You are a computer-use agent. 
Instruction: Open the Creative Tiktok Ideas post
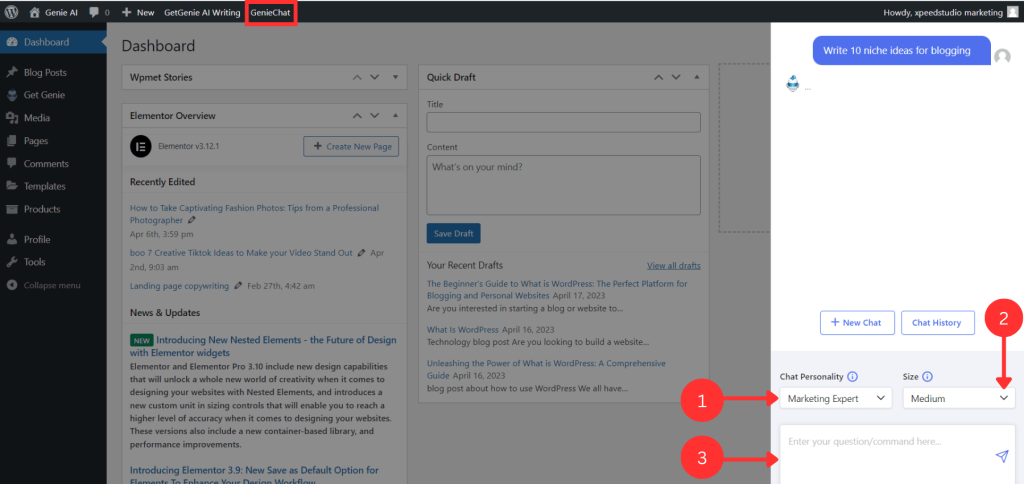click(241, 253)
